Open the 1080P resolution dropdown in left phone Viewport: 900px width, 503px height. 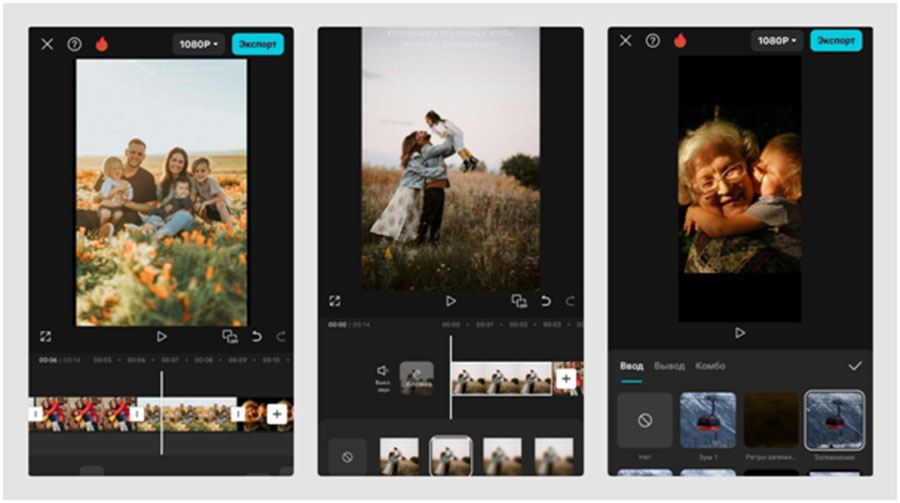coord(198,44)
